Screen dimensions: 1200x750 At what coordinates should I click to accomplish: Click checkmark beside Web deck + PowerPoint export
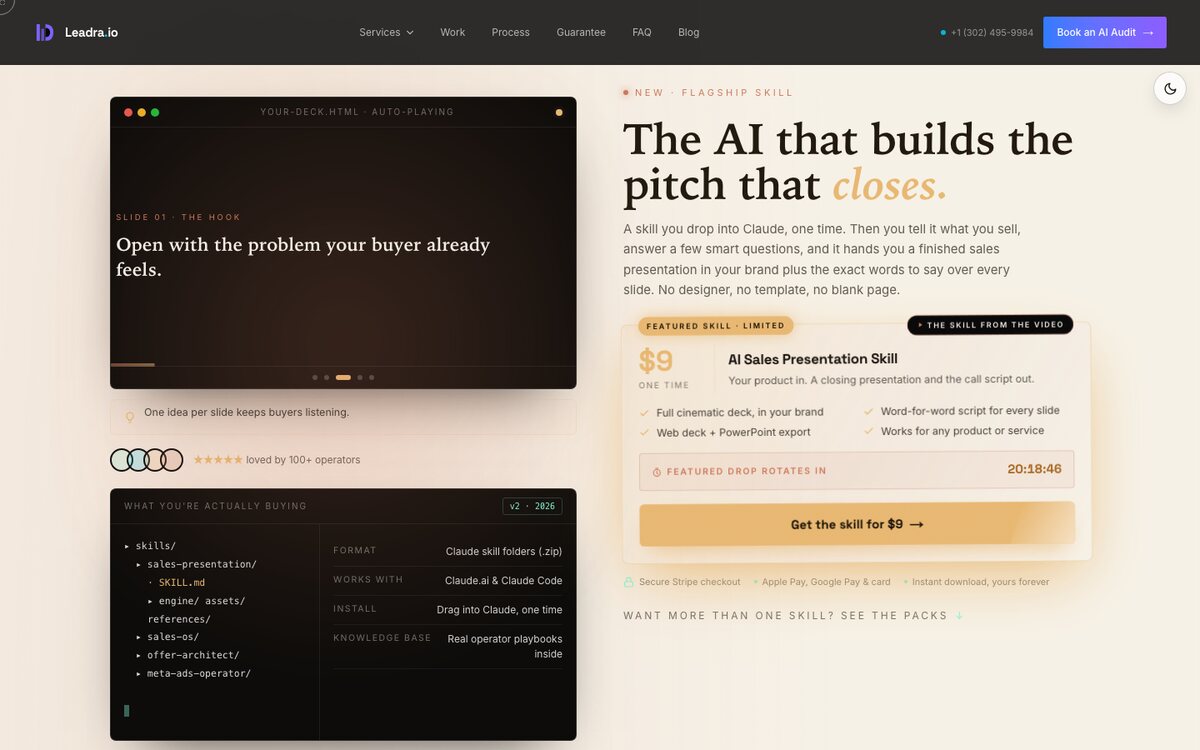click(645, 432)
